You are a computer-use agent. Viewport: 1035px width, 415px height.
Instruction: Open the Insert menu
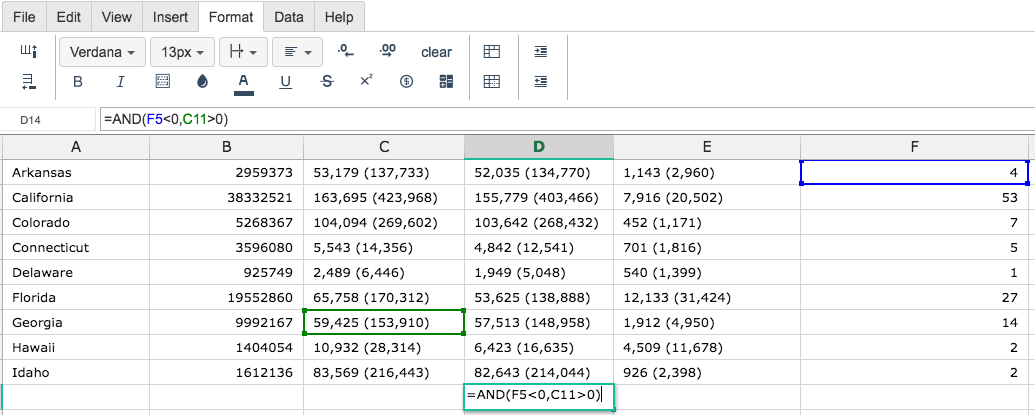click(170, 17)
